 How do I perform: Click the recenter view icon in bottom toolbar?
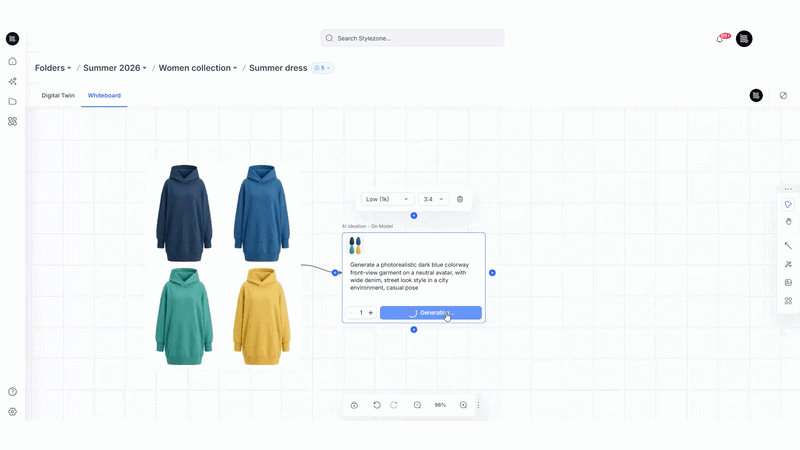click(354, 405)
